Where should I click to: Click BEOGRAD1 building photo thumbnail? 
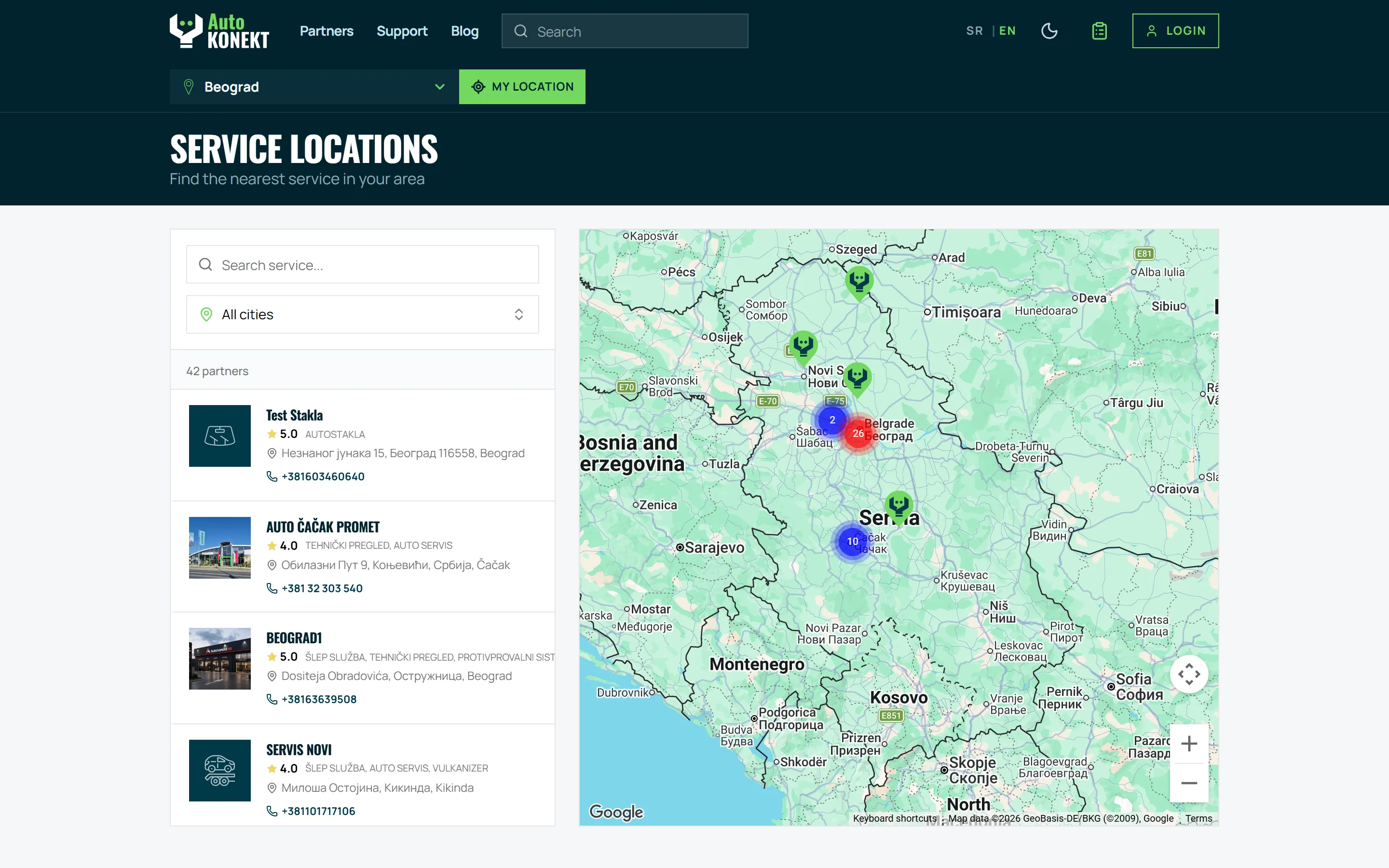[220, 658]
